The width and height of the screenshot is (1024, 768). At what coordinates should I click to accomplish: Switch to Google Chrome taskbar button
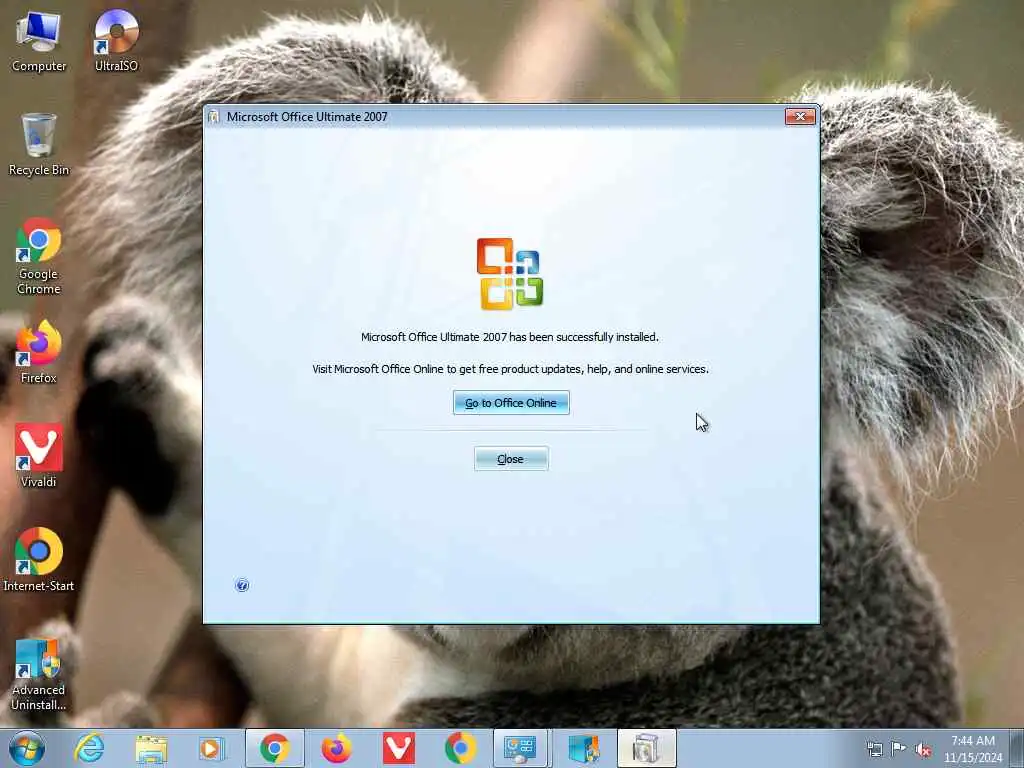click(275, 748)
